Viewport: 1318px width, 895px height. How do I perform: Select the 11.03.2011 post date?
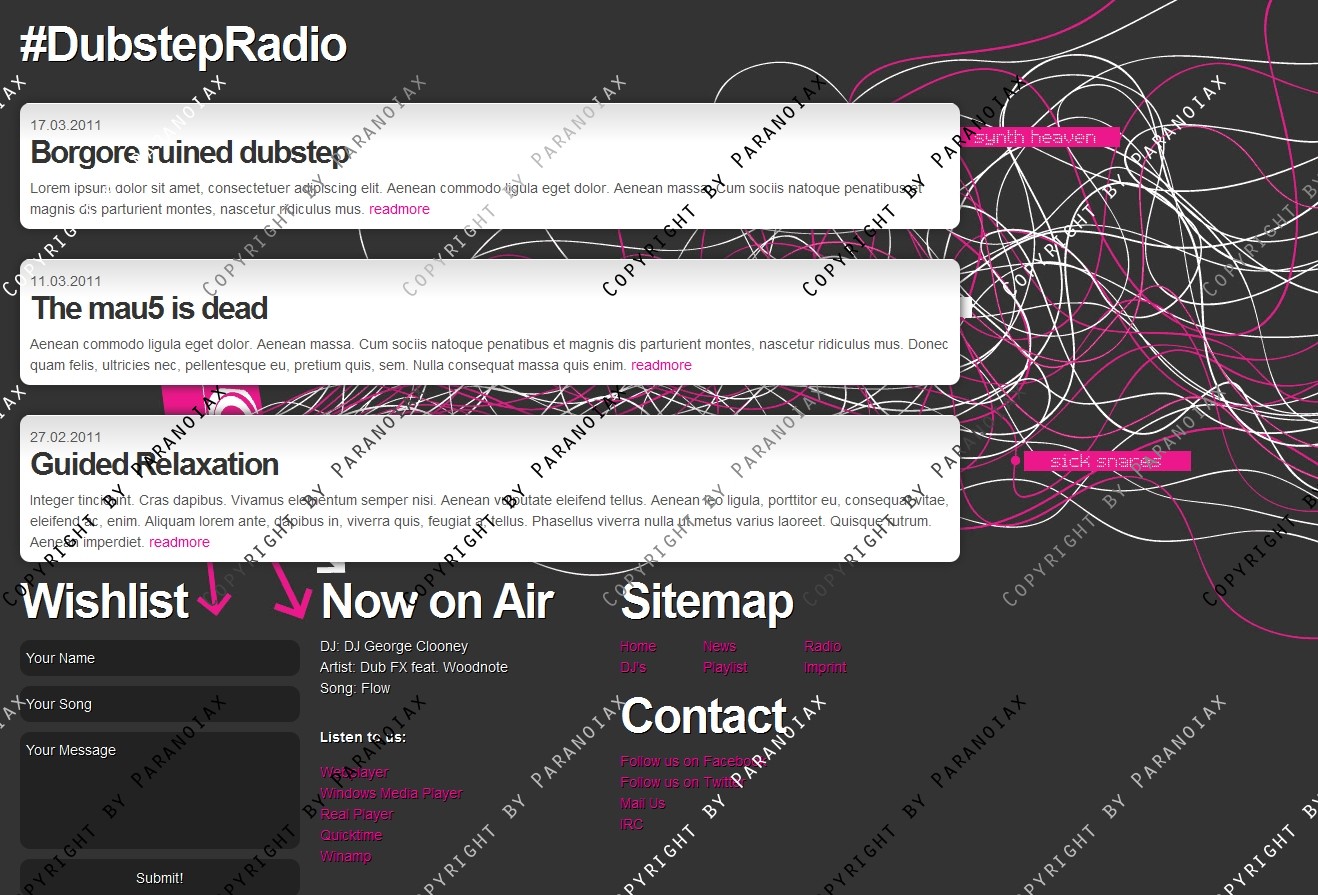66,281
